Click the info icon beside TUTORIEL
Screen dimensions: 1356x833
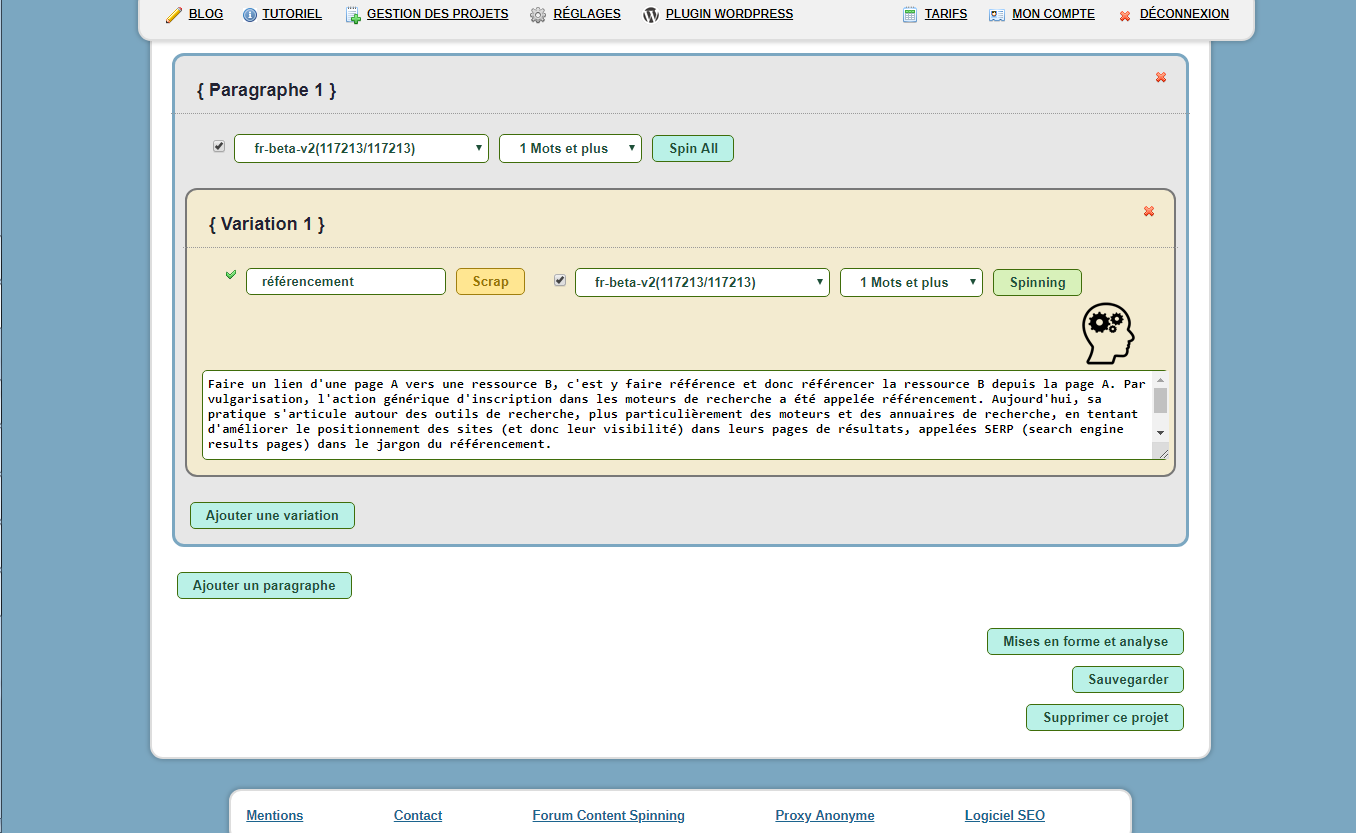[x=250, y=15]
